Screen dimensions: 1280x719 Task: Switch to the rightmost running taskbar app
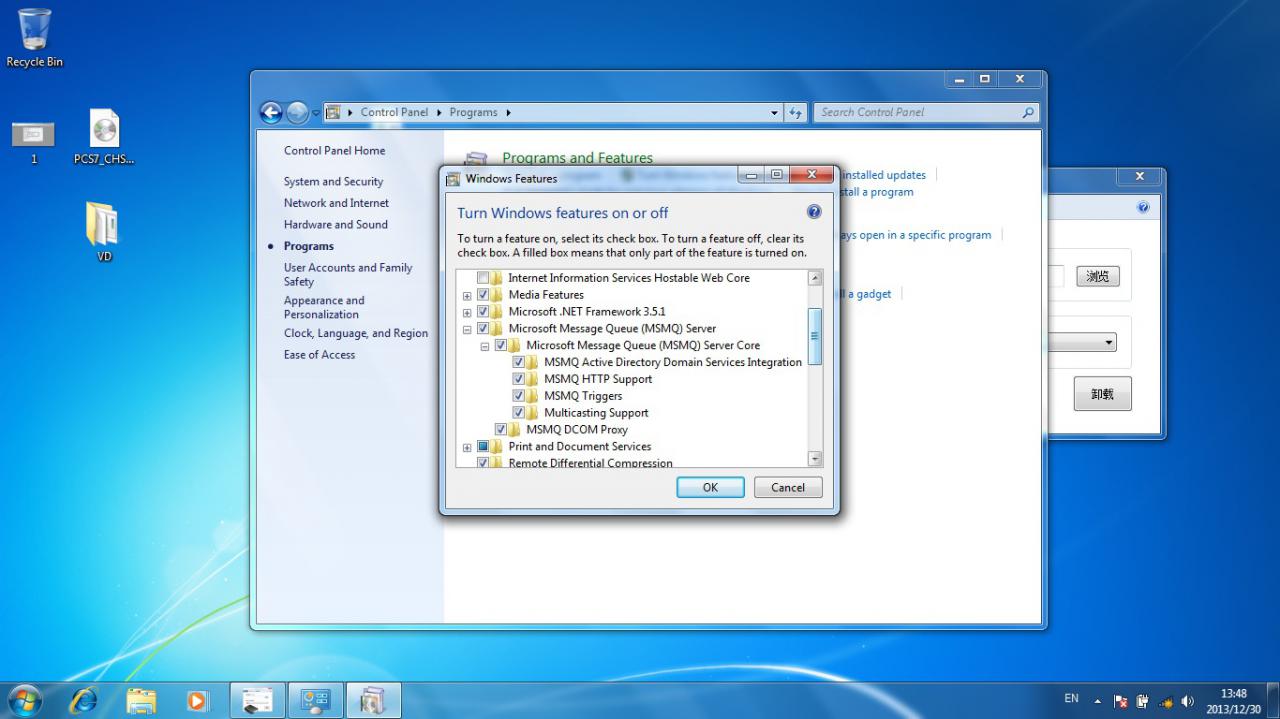click(x=373, y=700)
